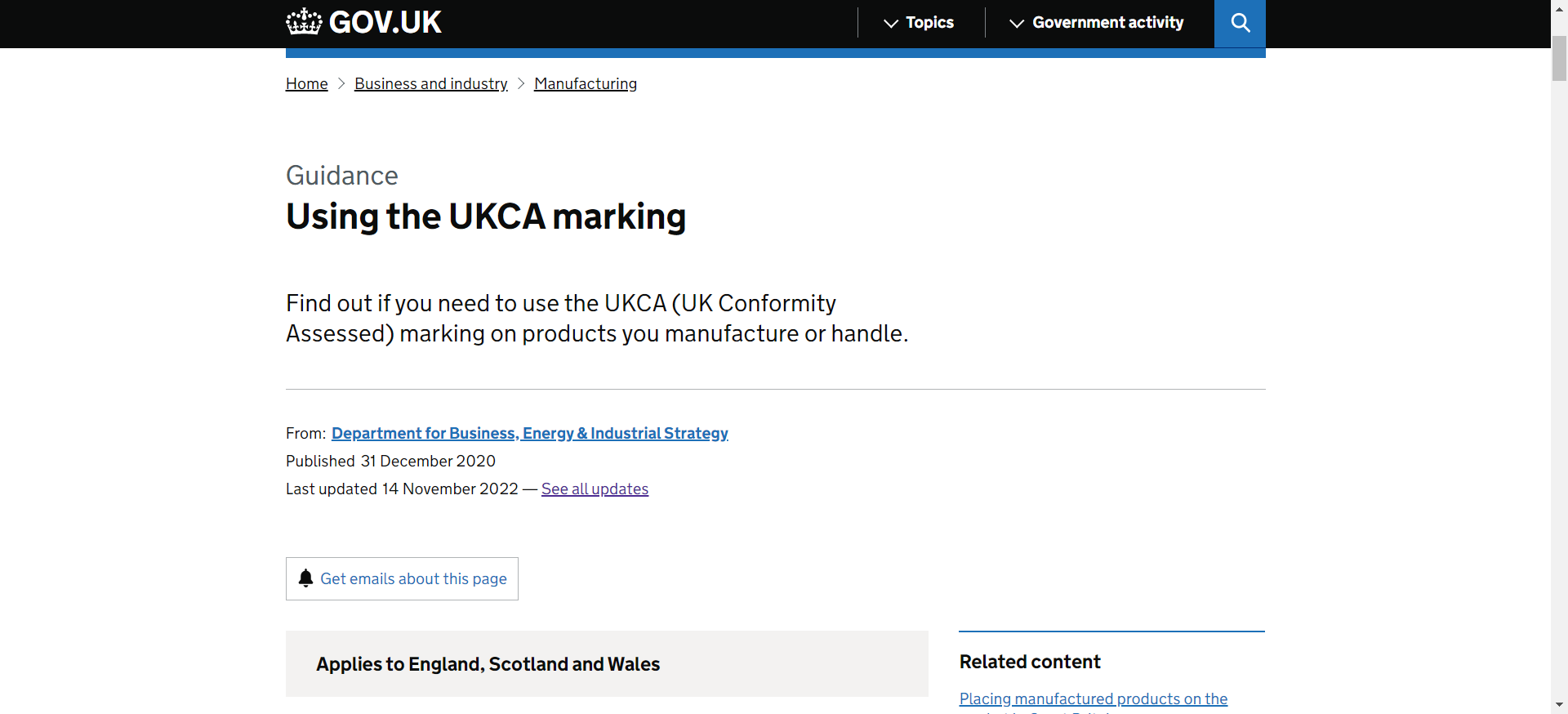View See all updates
This screenshot has height=714, width=1568.
(x=594, y=489)
